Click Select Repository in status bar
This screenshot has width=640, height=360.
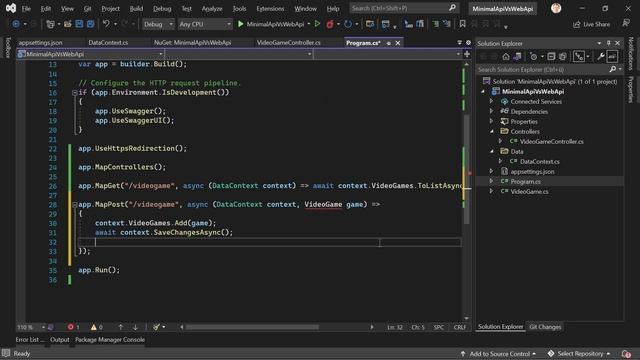579,354
